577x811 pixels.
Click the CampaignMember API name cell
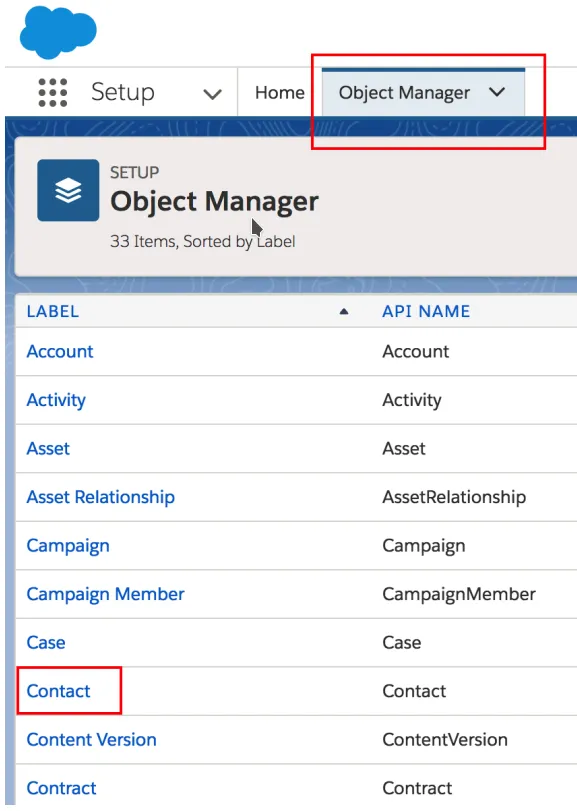pos(459,595)
